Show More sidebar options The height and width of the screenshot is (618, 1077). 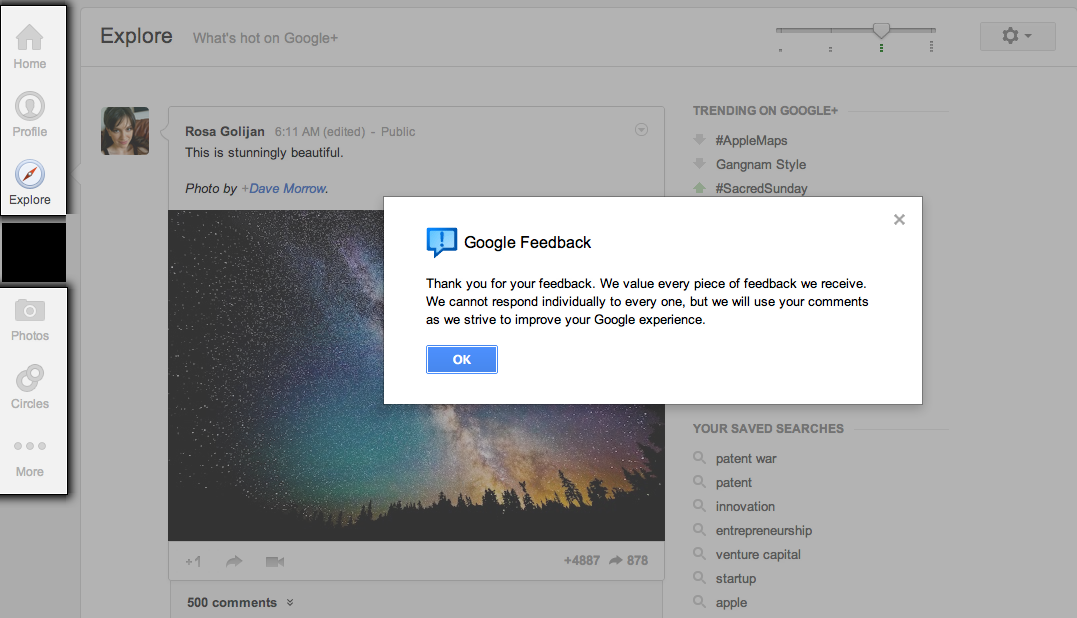(x=30, y=457)
